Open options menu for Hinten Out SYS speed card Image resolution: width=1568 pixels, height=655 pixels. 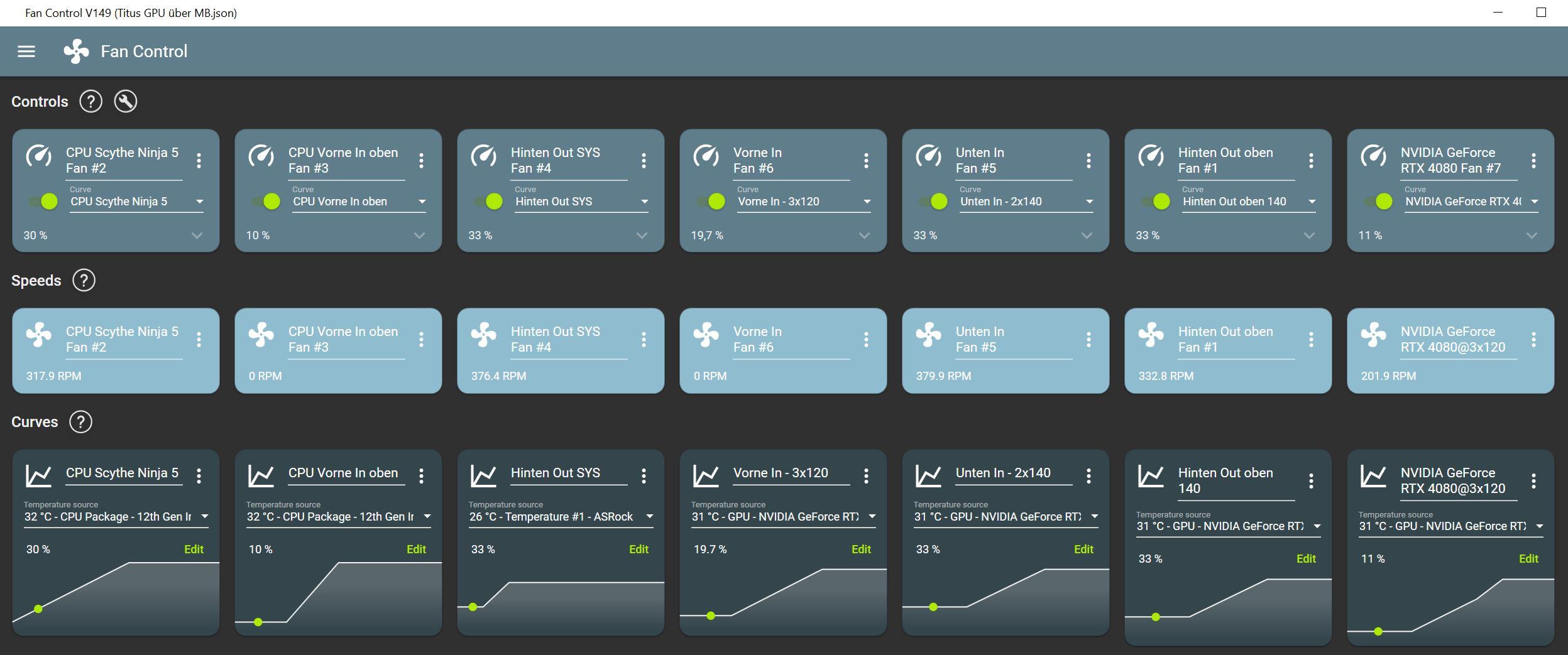click(x=644, y=340)
